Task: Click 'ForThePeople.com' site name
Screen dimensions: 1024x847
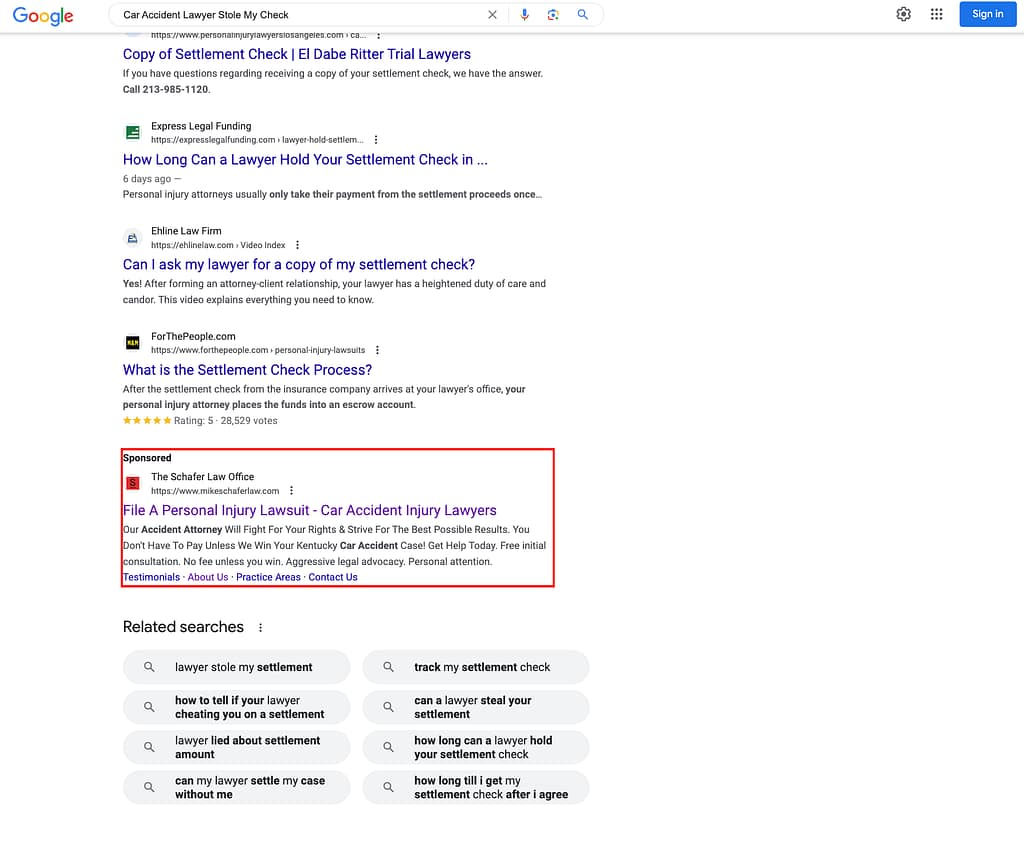Action: pos(193,336)
